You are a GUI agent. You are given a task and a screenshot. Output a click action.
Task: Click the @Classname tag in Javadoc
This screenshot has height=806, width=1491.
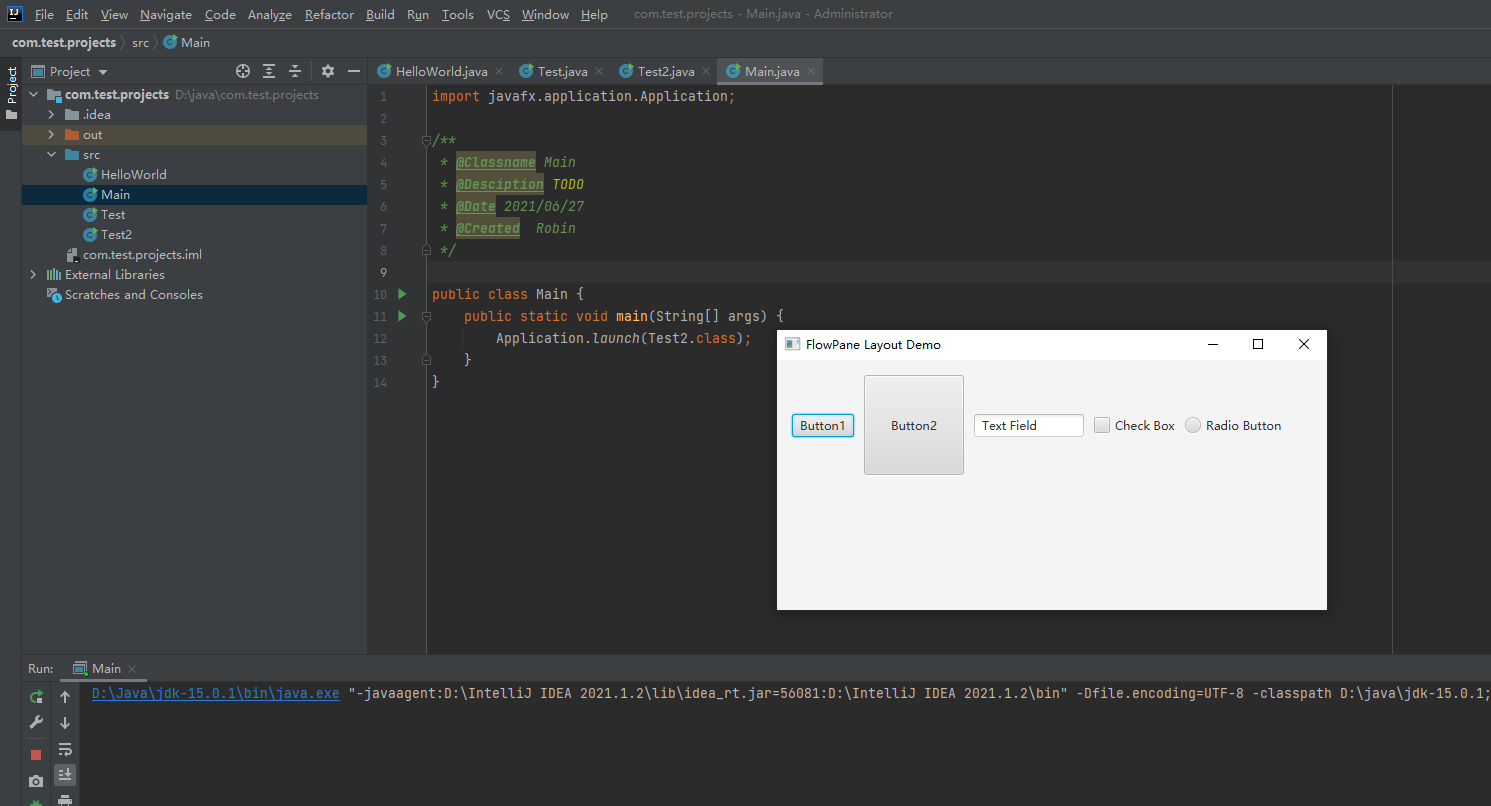click(495, 162)
